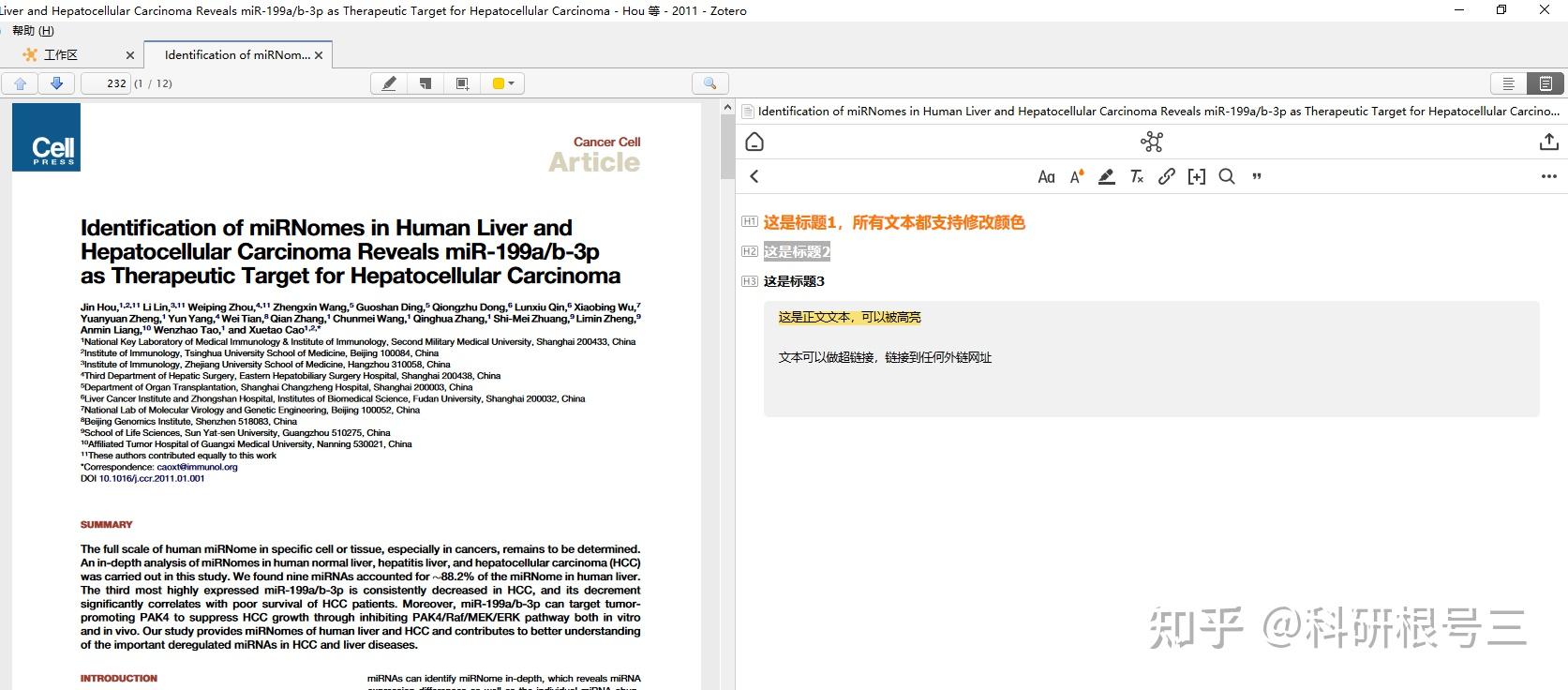The height and width of the screenshot is (690, 1568).
Task: Click the heading 这是标题3
Action: pyautogui.click(x=794, y=281)
